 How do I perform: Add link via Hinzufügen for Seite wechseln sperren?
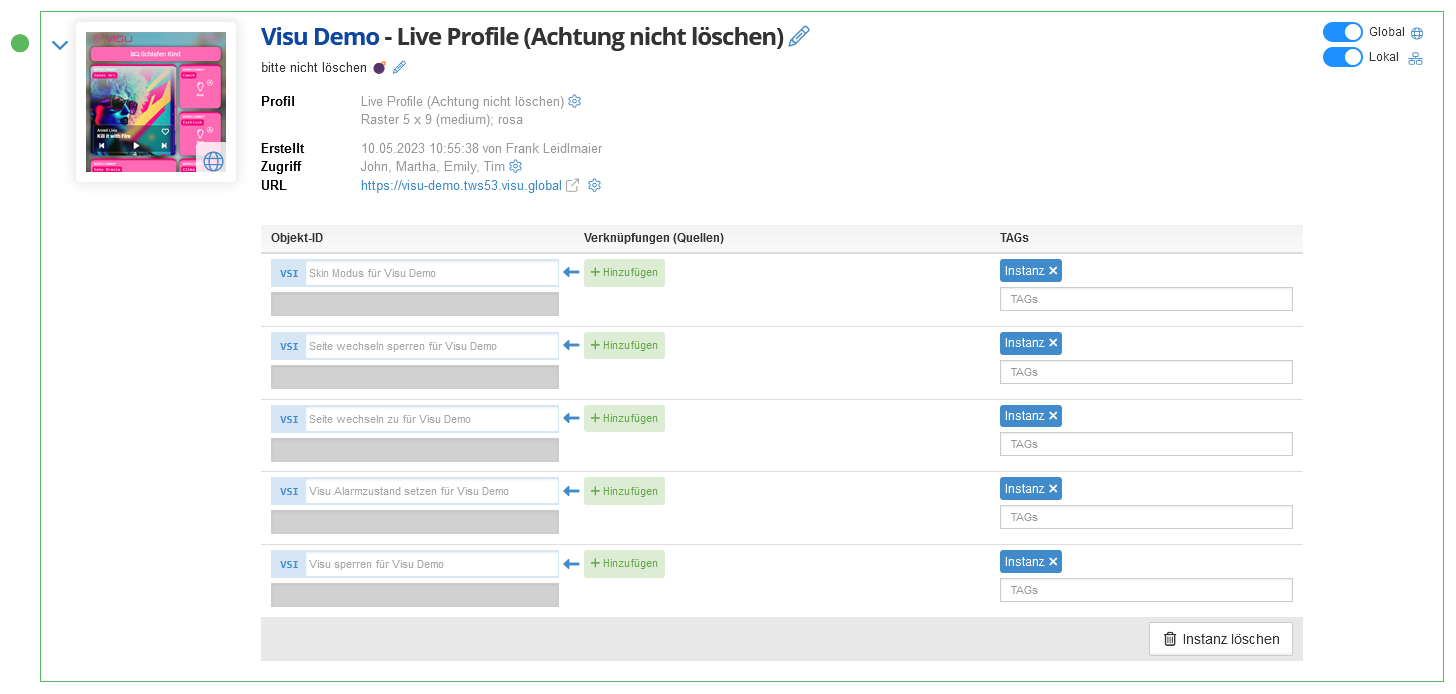tap(624, 346)
